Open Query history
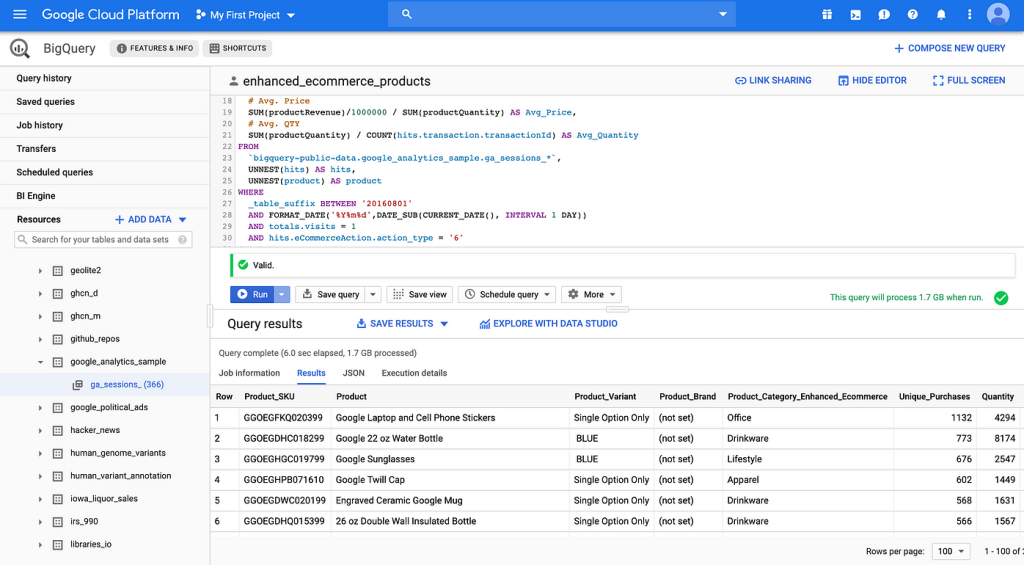Image resolution: width=1024 pixels, height=565 pixels. point(44,78)
